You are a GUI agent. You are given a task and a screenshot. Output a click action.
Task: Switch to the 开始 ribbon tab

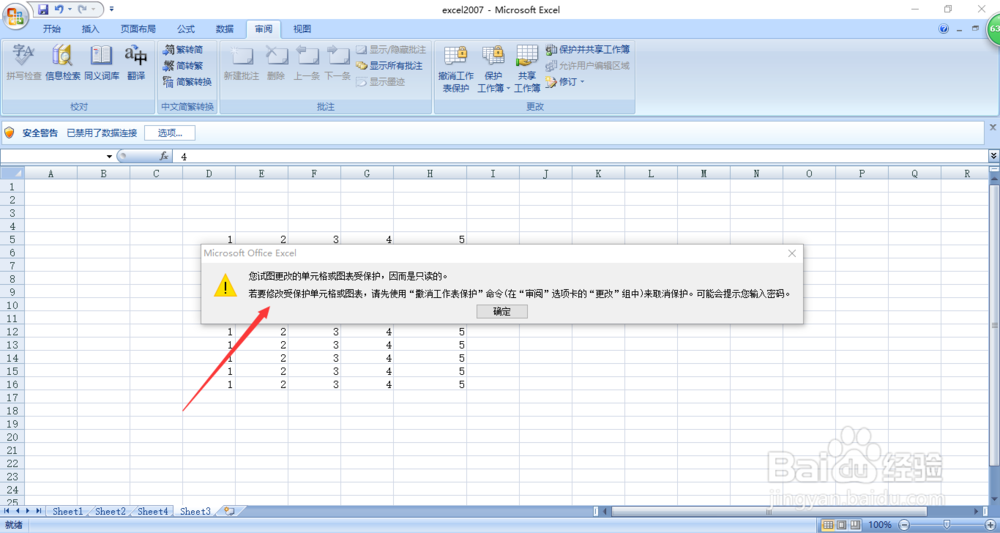point(52,29)
